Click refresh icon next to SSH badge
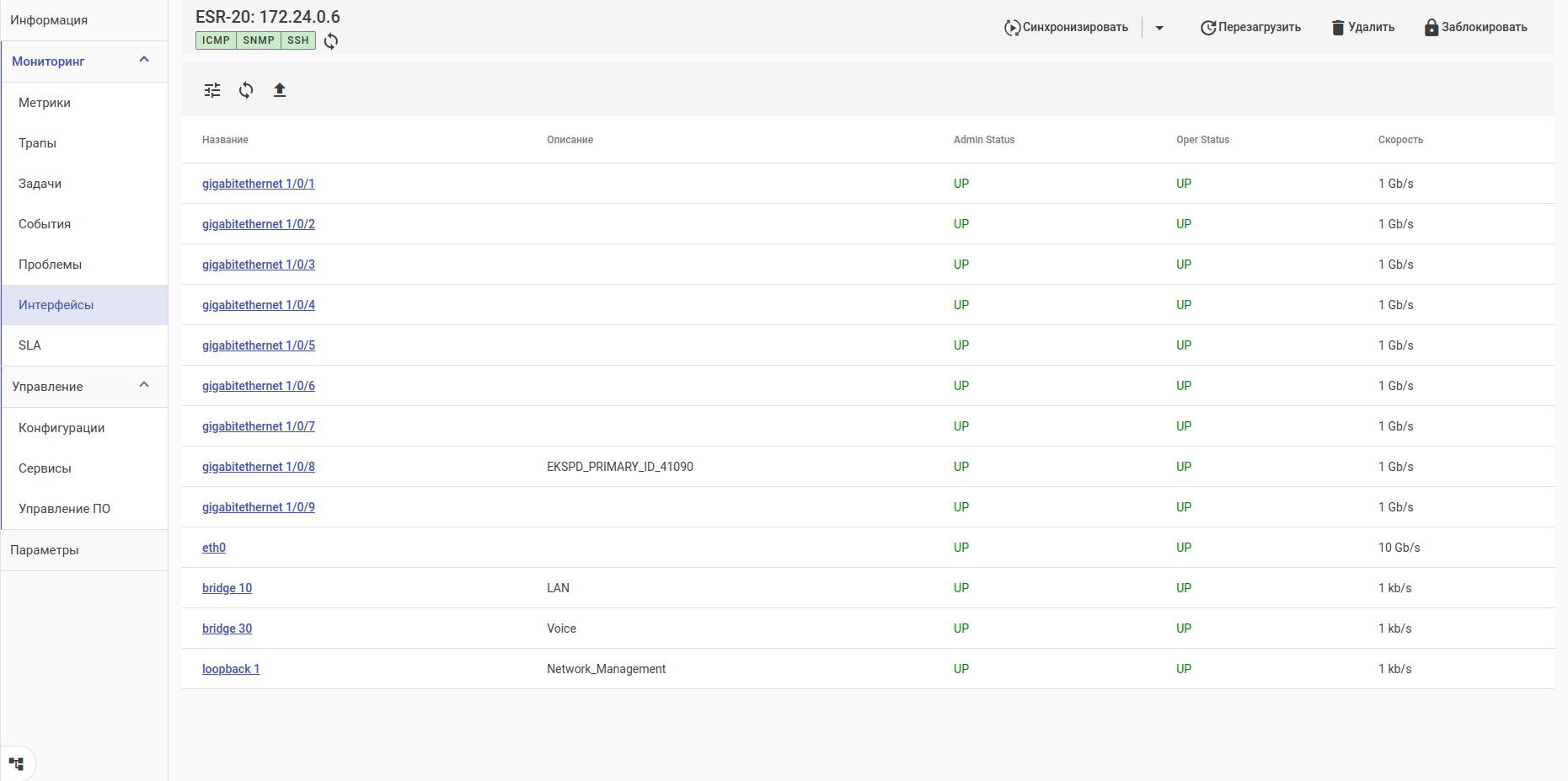The height and width of the screenshot is (781, 1568). (331, 41)
